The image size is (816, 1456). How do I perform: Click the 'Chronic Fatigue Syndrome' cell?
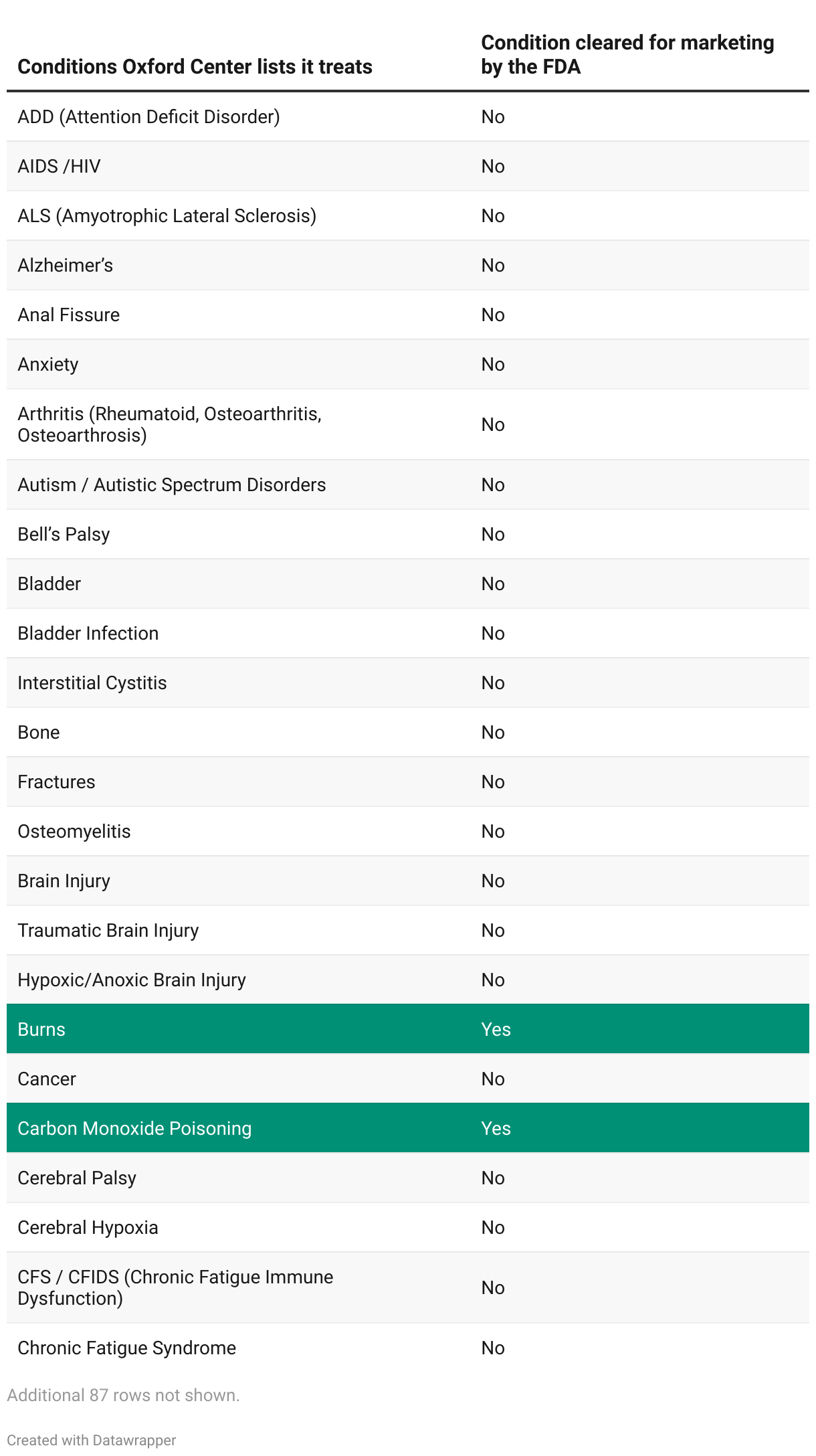(x=126, y=1348)
